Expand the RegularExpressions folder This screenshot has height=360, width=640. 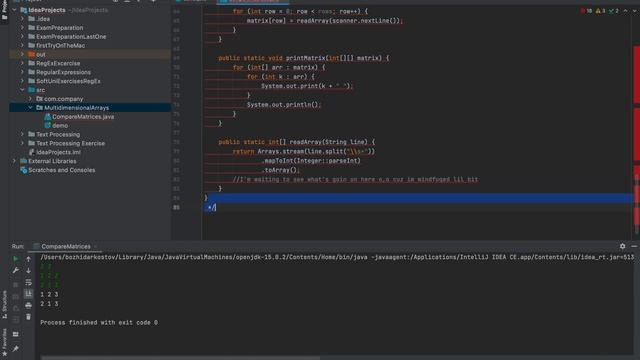click(22, 72)
